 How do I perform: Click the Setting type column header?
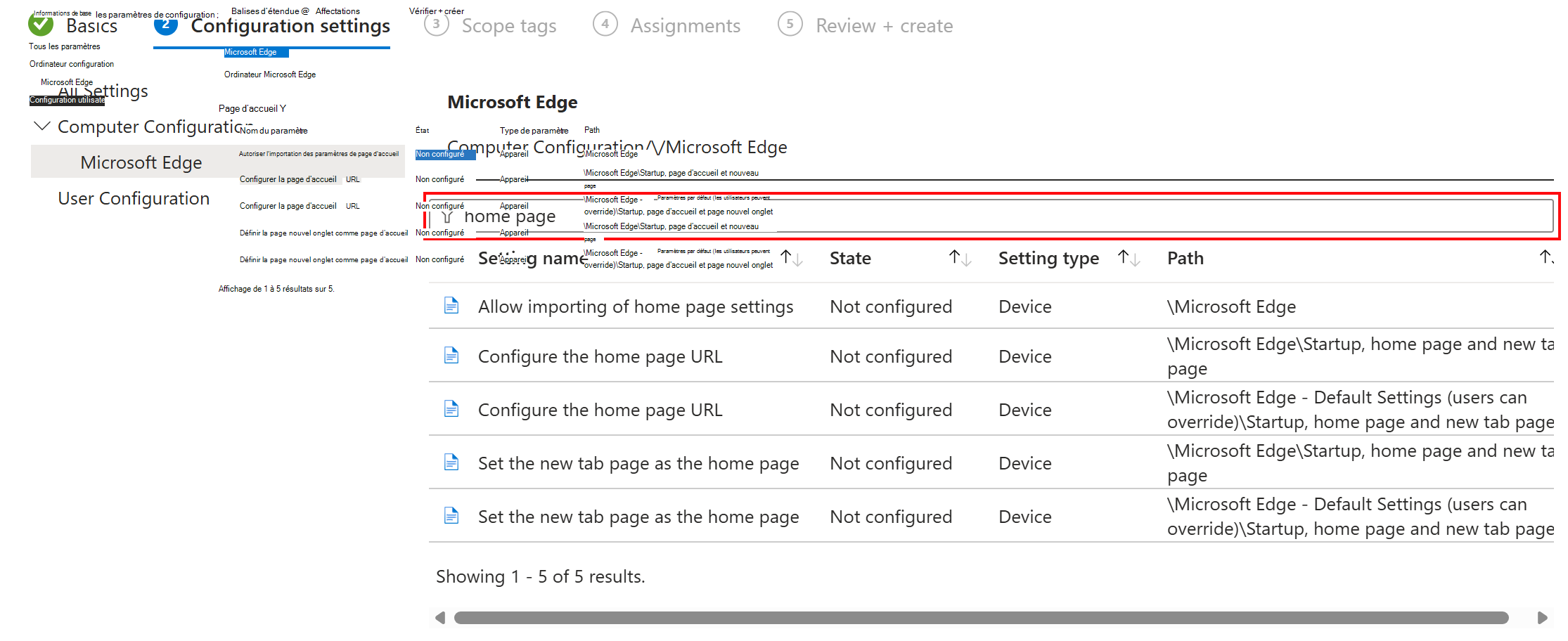pos(1048,258)
